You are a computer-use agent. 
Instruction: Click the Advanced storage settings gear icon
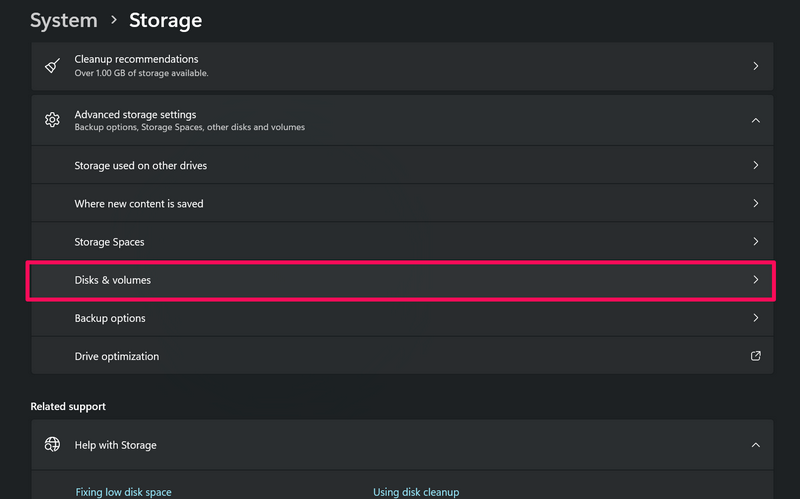click(x=52, y=120)
